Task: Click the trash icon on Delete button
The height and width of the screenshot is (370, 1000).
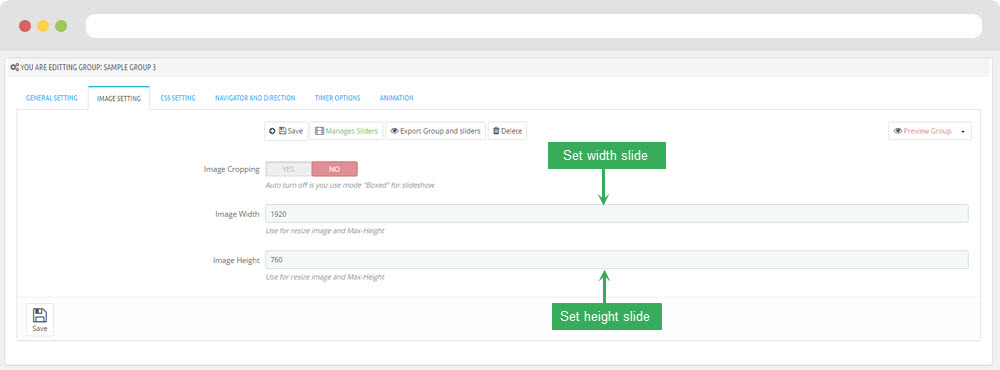Action: pyautogui.click(x=496, y=131)
